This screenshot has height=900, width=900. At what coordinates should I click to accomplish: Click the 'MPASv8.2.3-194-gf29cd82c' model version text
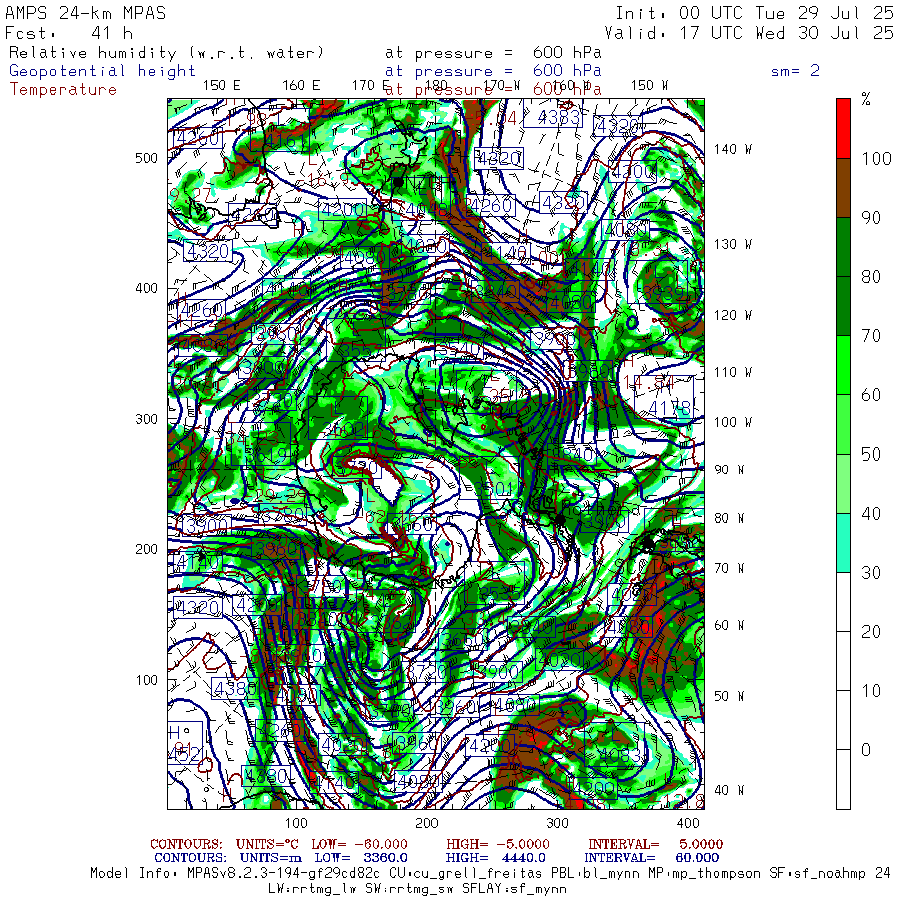coord(284,874)
